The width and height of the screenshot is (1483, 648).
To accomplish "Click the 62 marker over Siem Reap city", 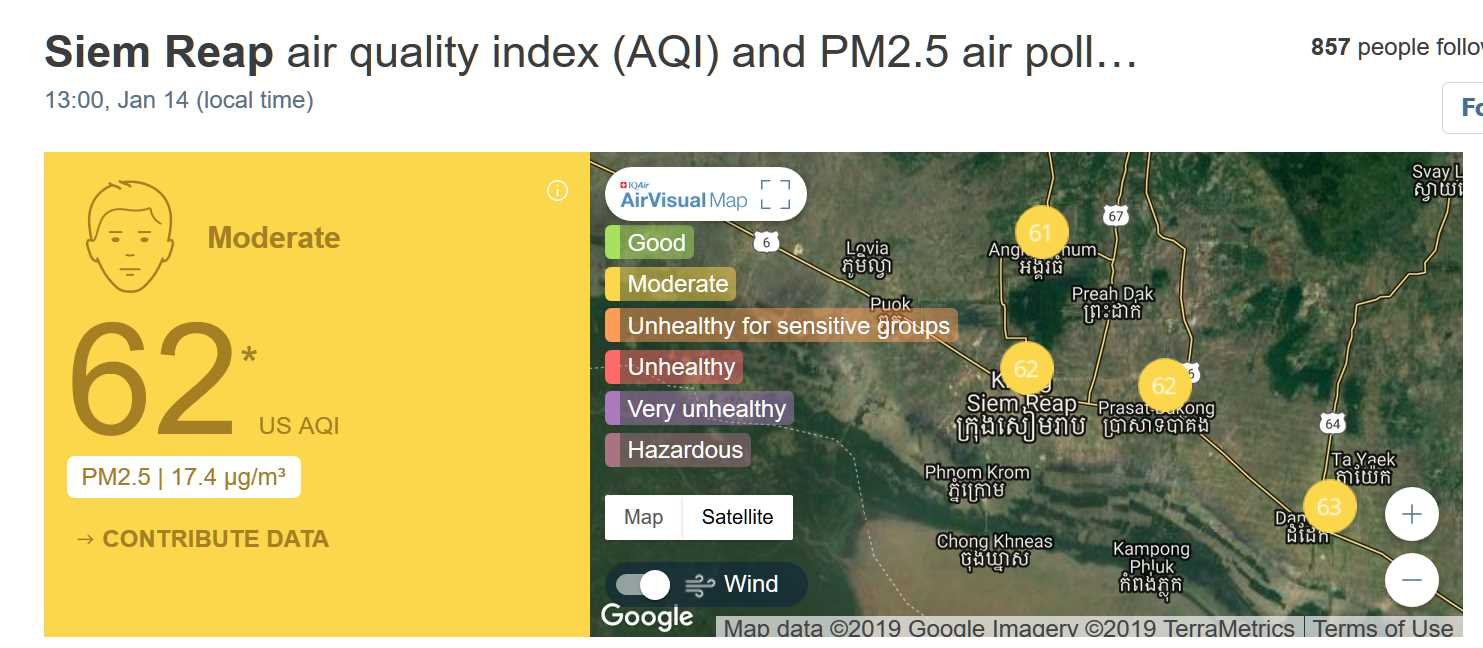I will [x=1027, y=369].
